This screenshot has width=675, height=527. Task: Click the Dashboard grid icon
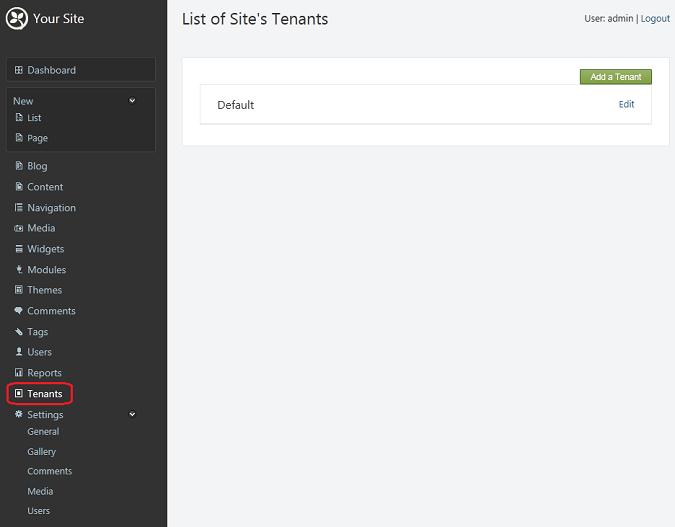tap(19, 70)
